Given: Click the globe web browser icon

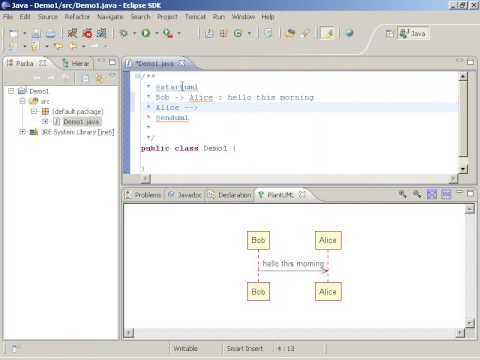Looking at the screenshot, I should pos(349,33).
